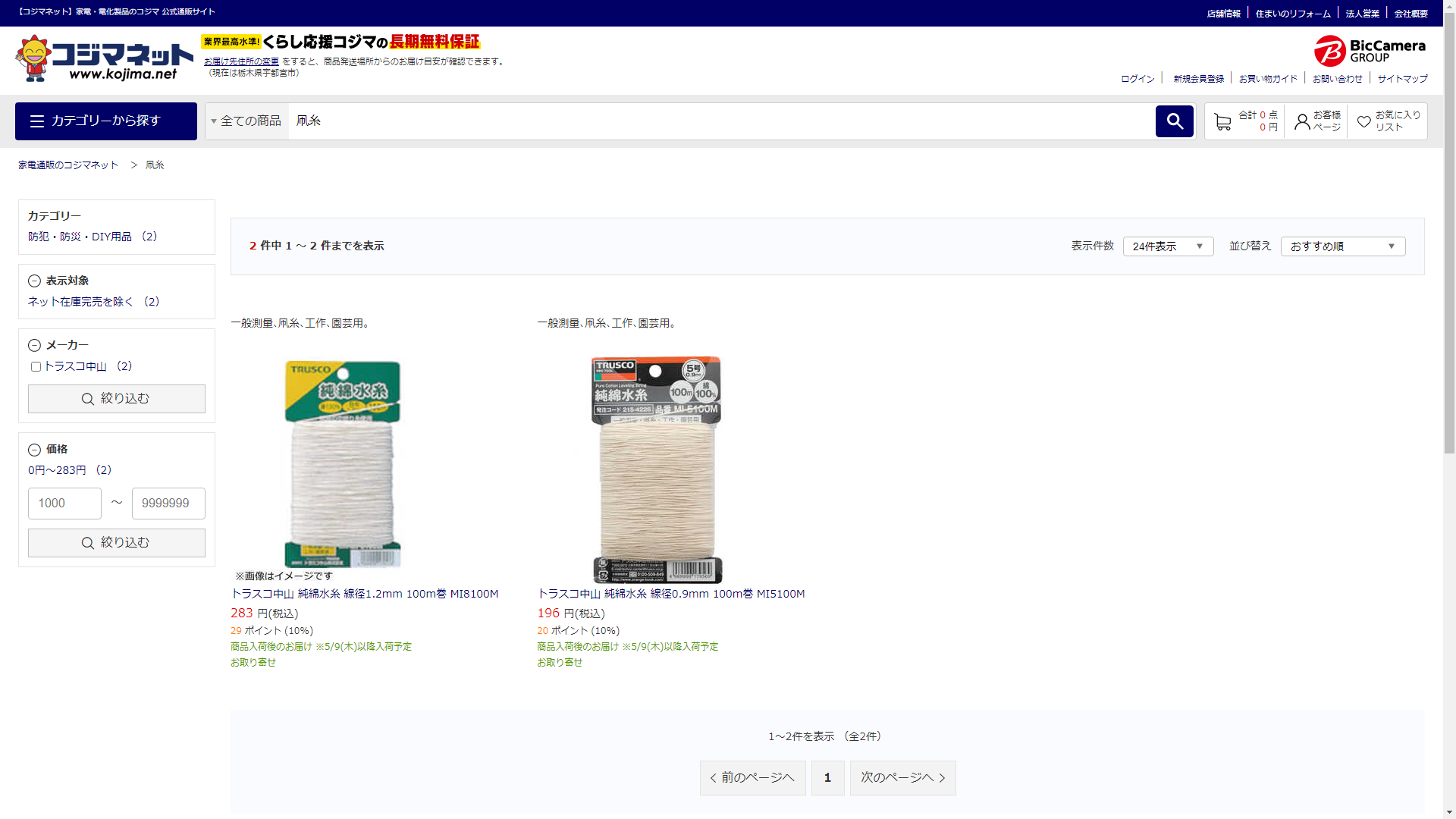
Task: Open the shopping cart icon
Action: (1222, 121)
